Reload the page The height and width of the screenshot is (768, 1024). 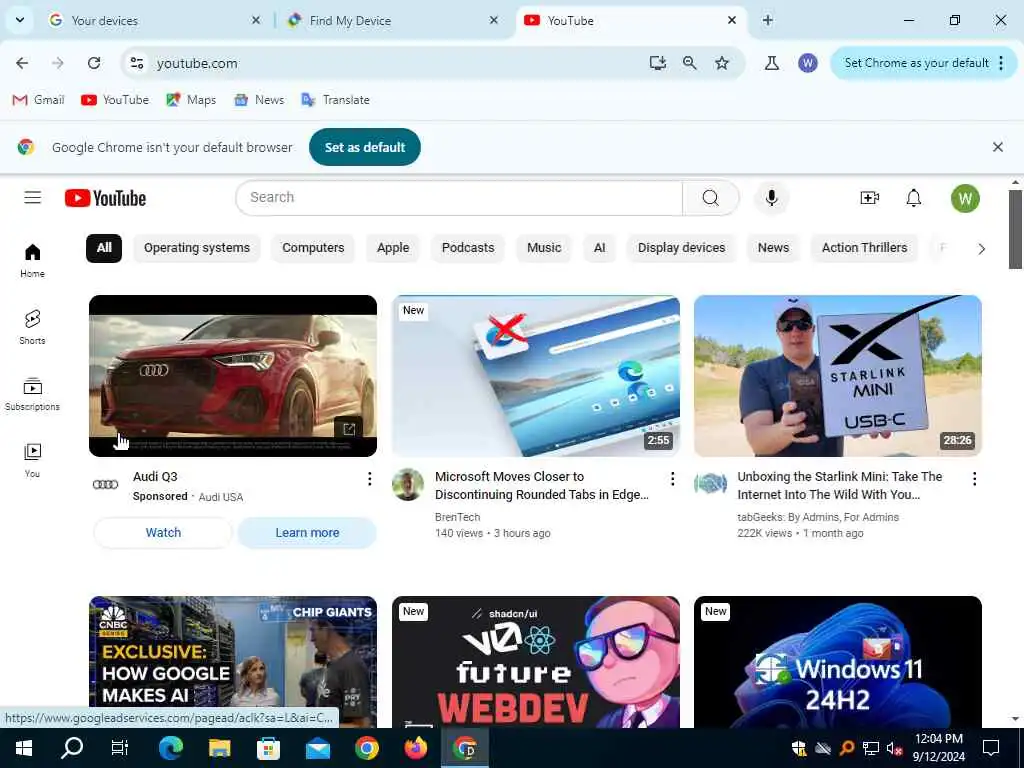[94, 63]
